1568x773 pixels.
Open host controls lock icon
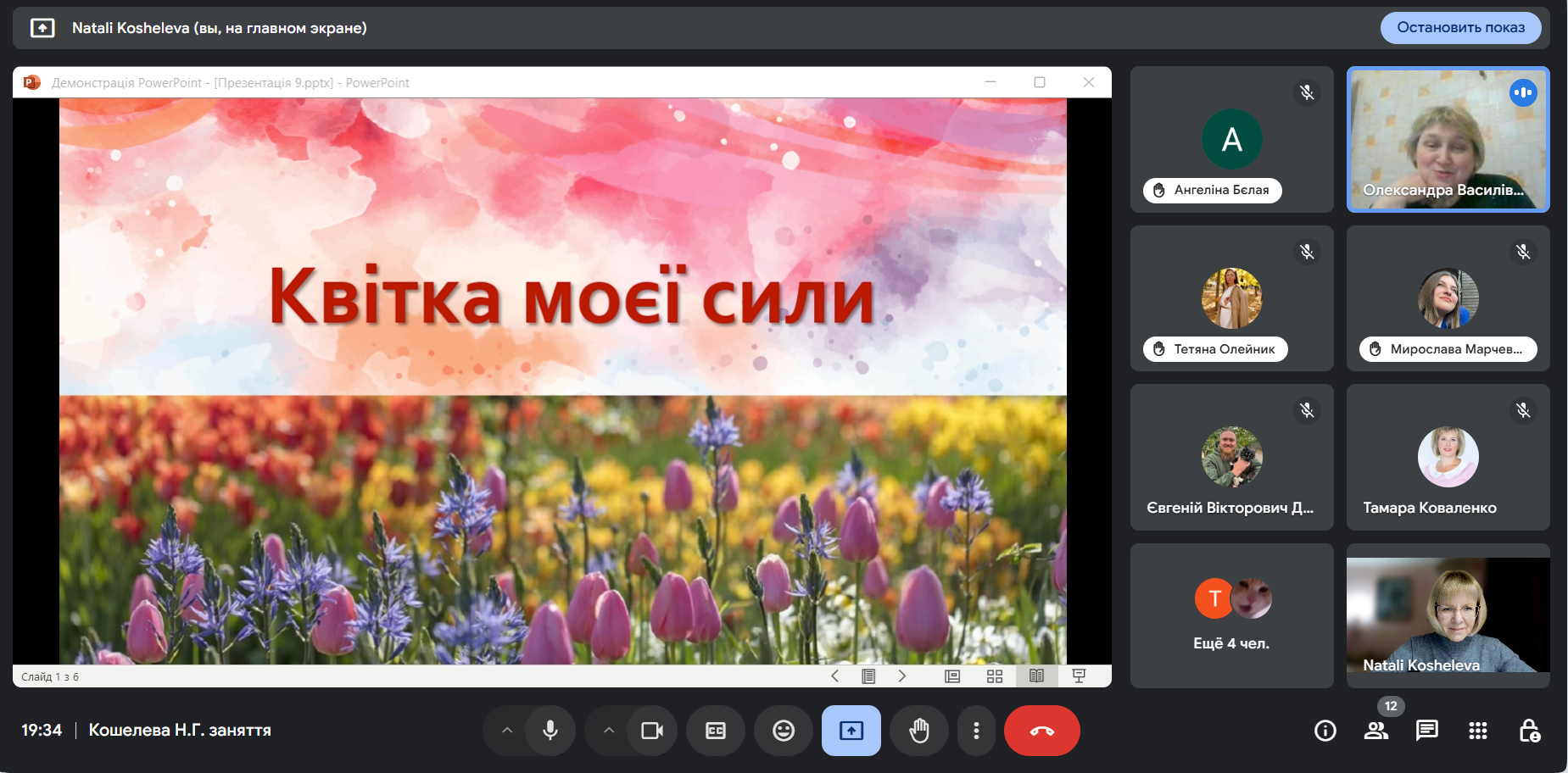[x=1529, y=731]
